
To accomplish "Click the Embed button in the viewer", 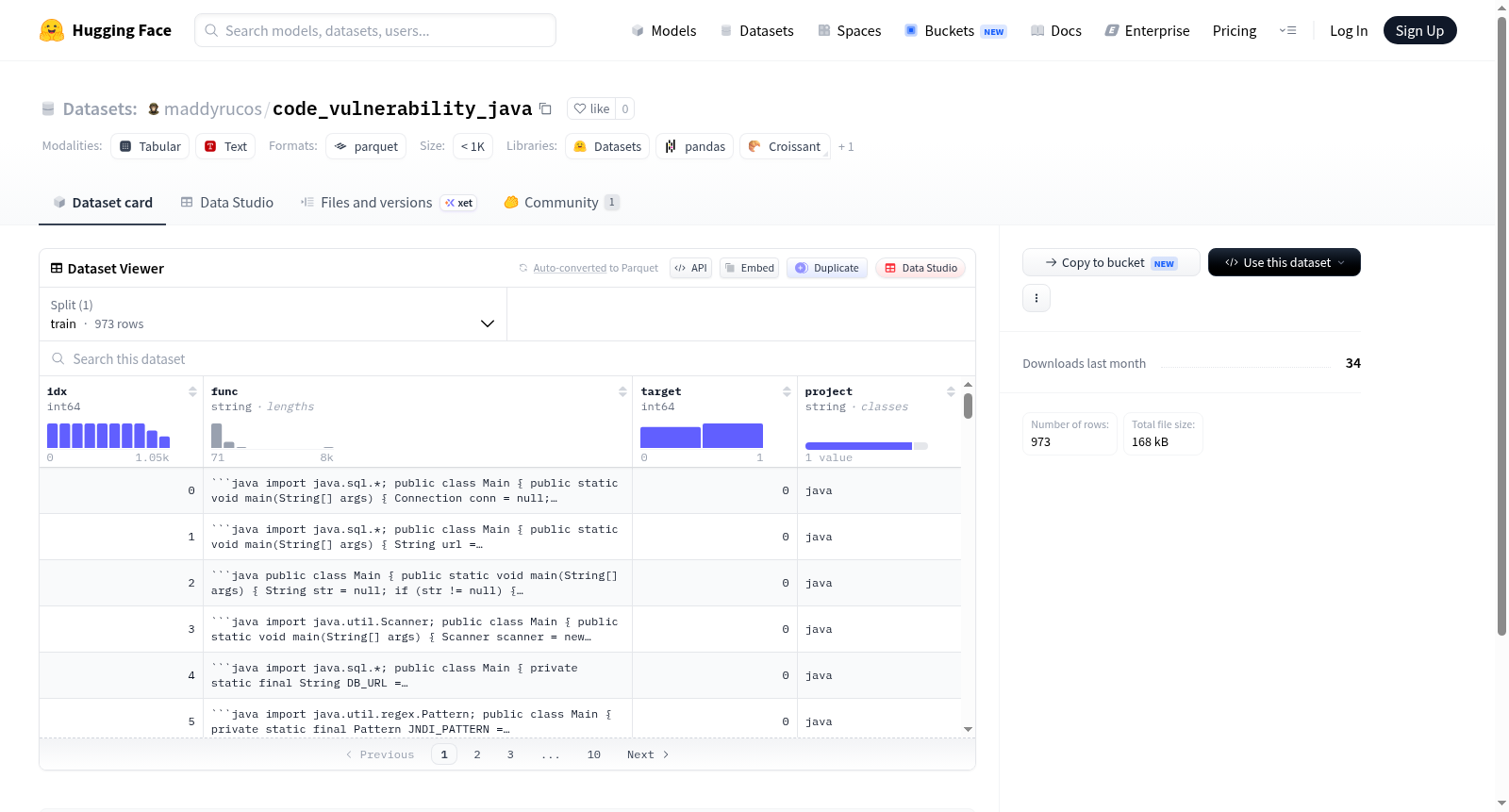I will coord(749,268).
